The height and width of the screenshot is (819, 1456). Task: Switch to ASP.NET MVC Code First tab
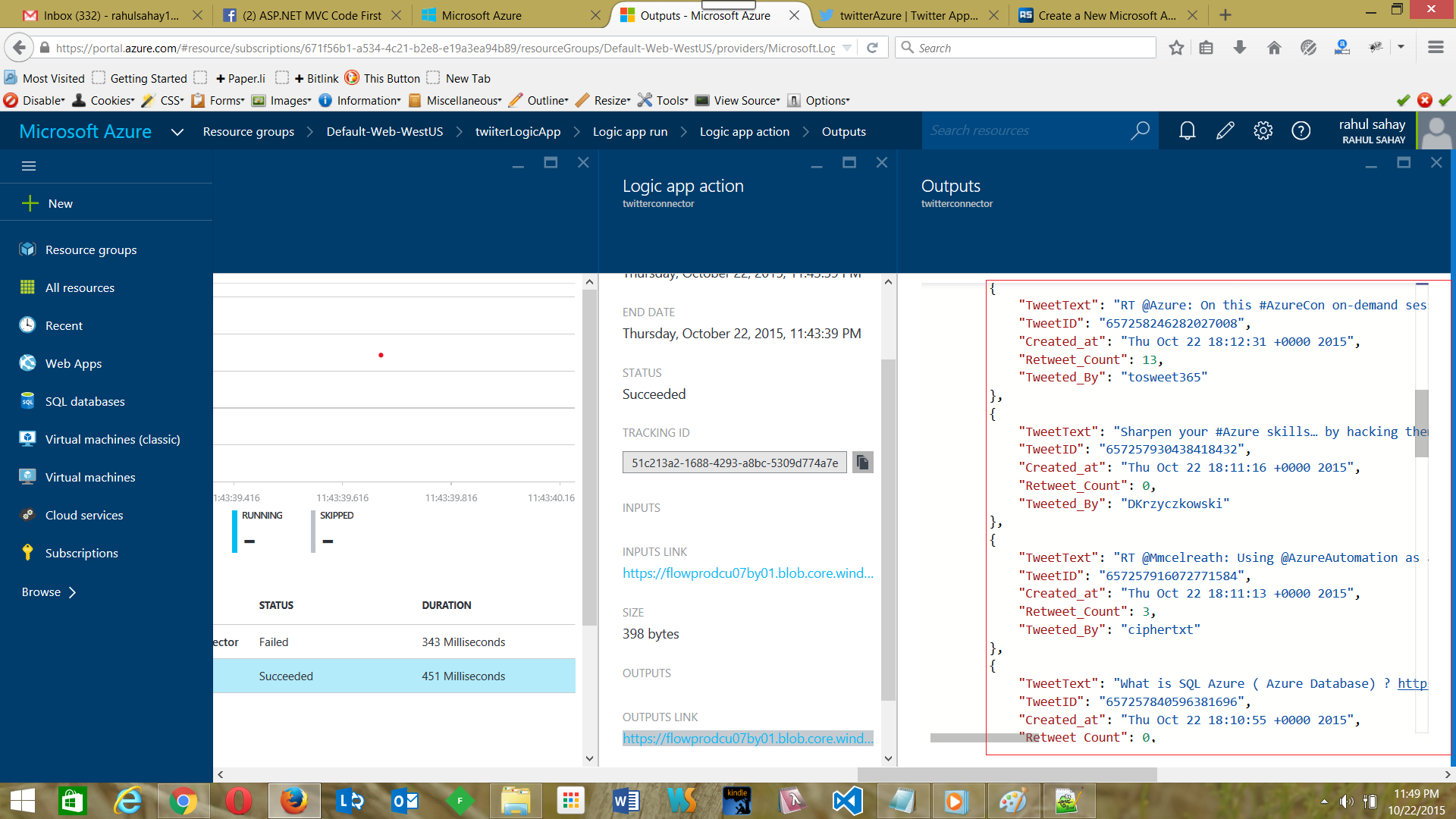pyautogui.click(x=311, y=15)
